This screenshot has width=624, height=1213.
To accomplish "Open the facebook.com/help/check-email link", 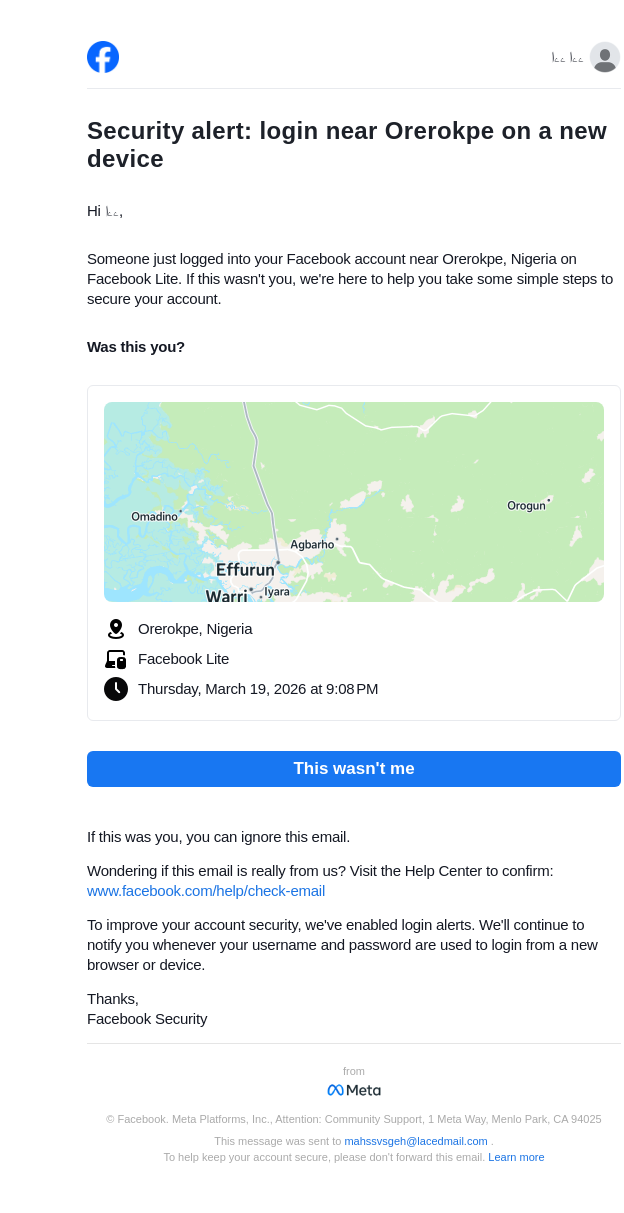I will 206,891.
